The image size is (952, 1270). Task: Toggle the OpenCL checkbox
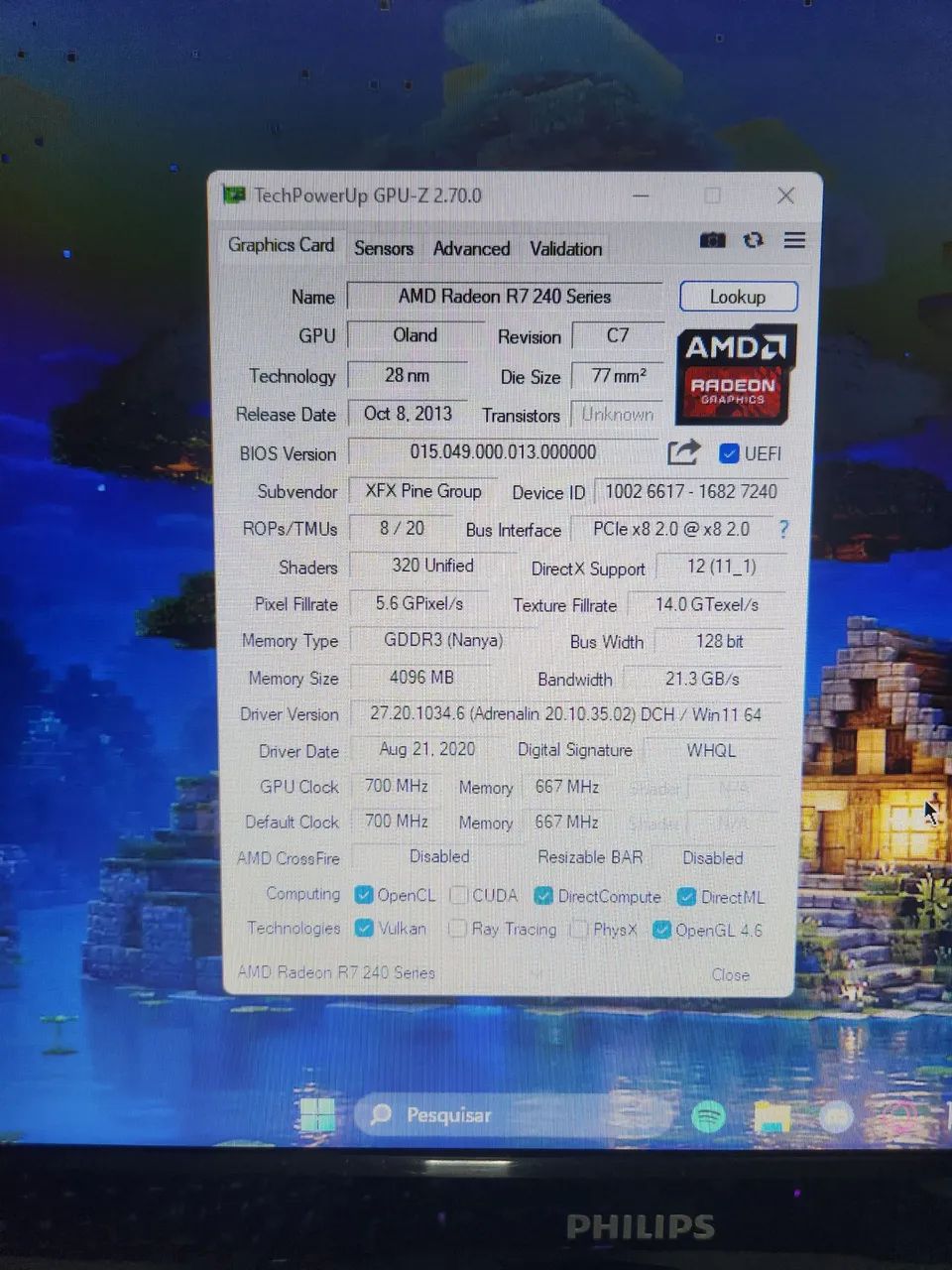pos(364,895)
